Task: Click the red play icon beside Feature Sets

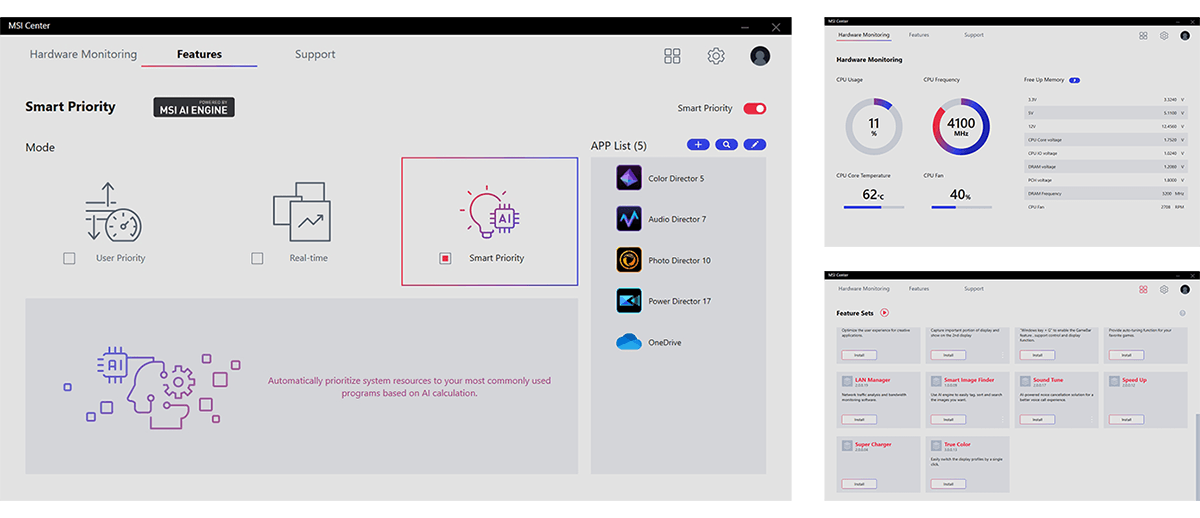Action: pyautogui.click(x=885, y=313)
